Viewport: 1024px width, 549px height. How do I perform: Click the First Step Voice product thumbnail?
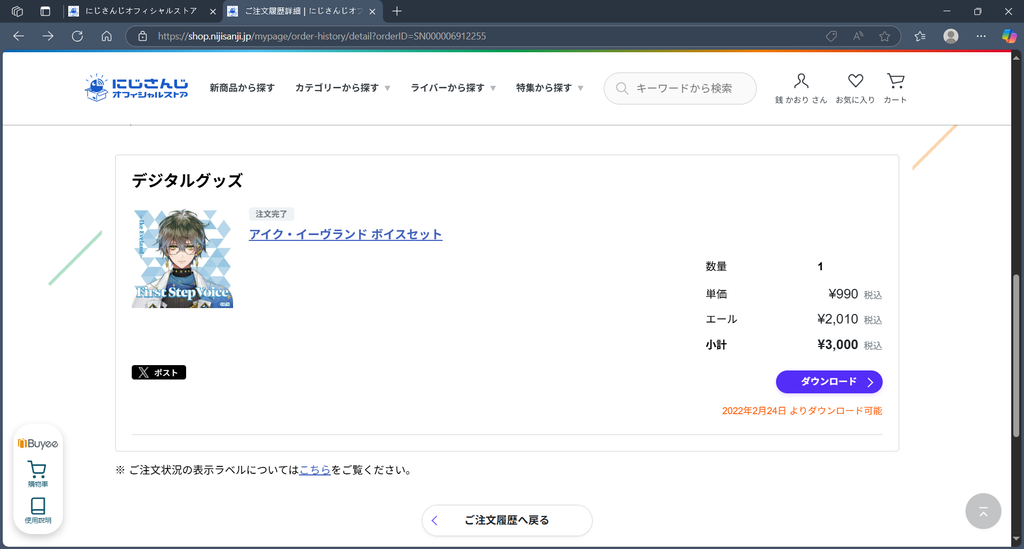coord(182,259)
